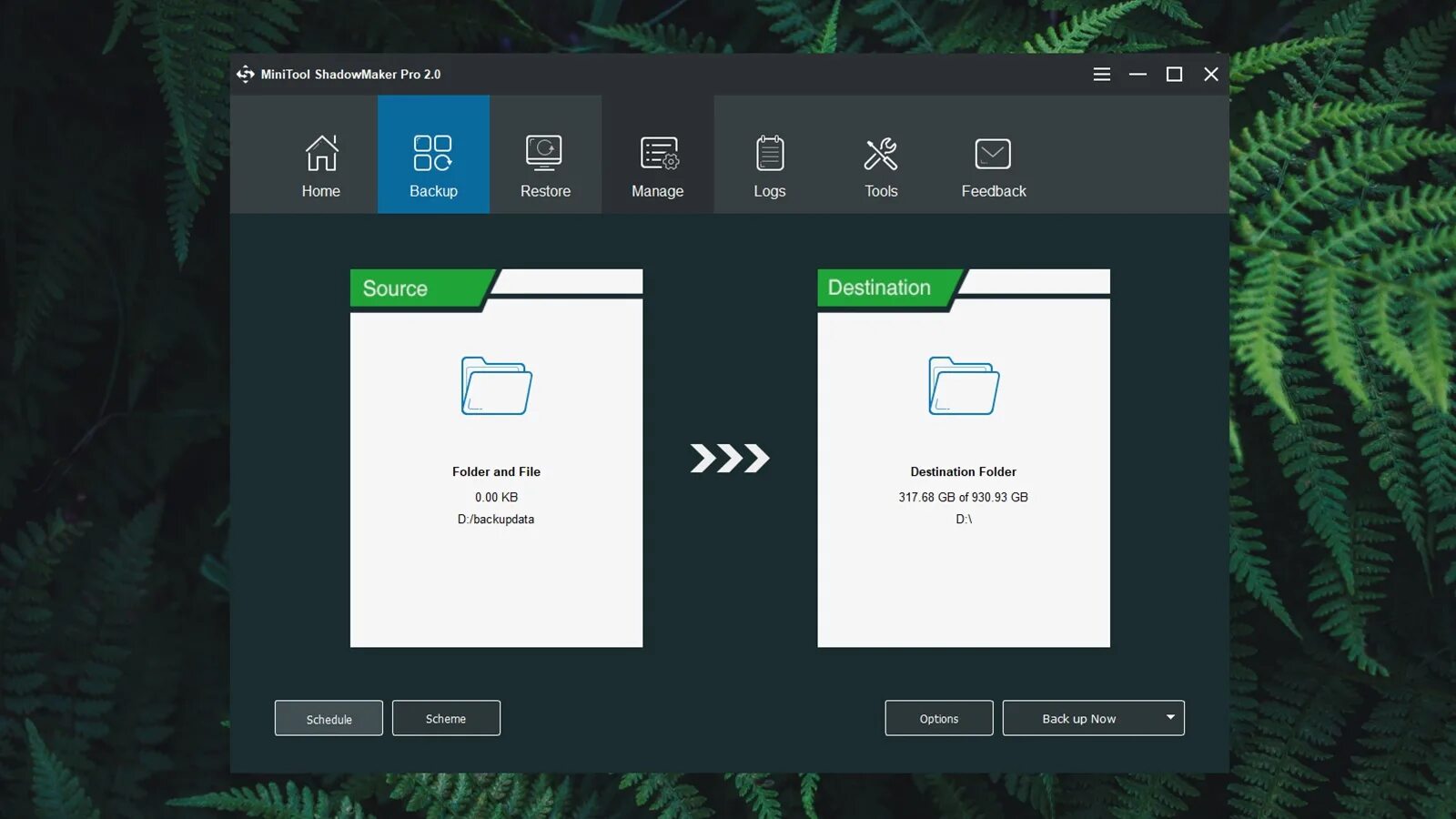Screen dimensions: 1456x819
Task: Open the Schedule settings
Action: [x=329, y=718]
